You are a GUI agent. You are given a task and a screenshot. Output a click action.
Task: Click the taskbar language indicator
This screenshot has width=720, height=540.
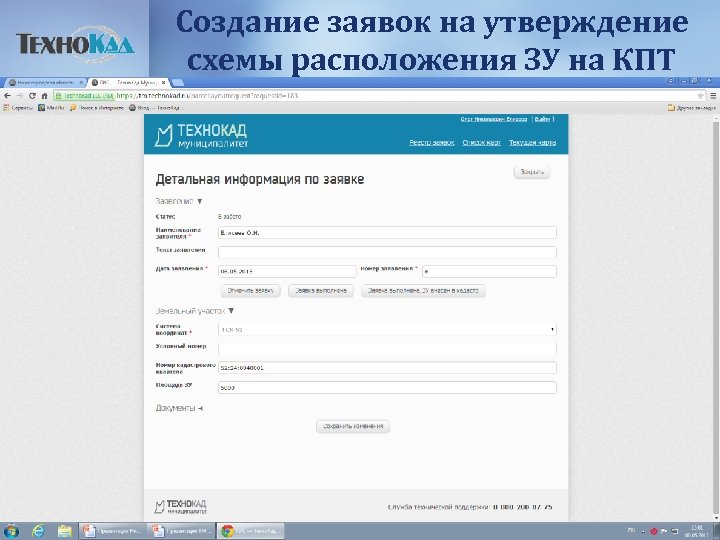631,531
